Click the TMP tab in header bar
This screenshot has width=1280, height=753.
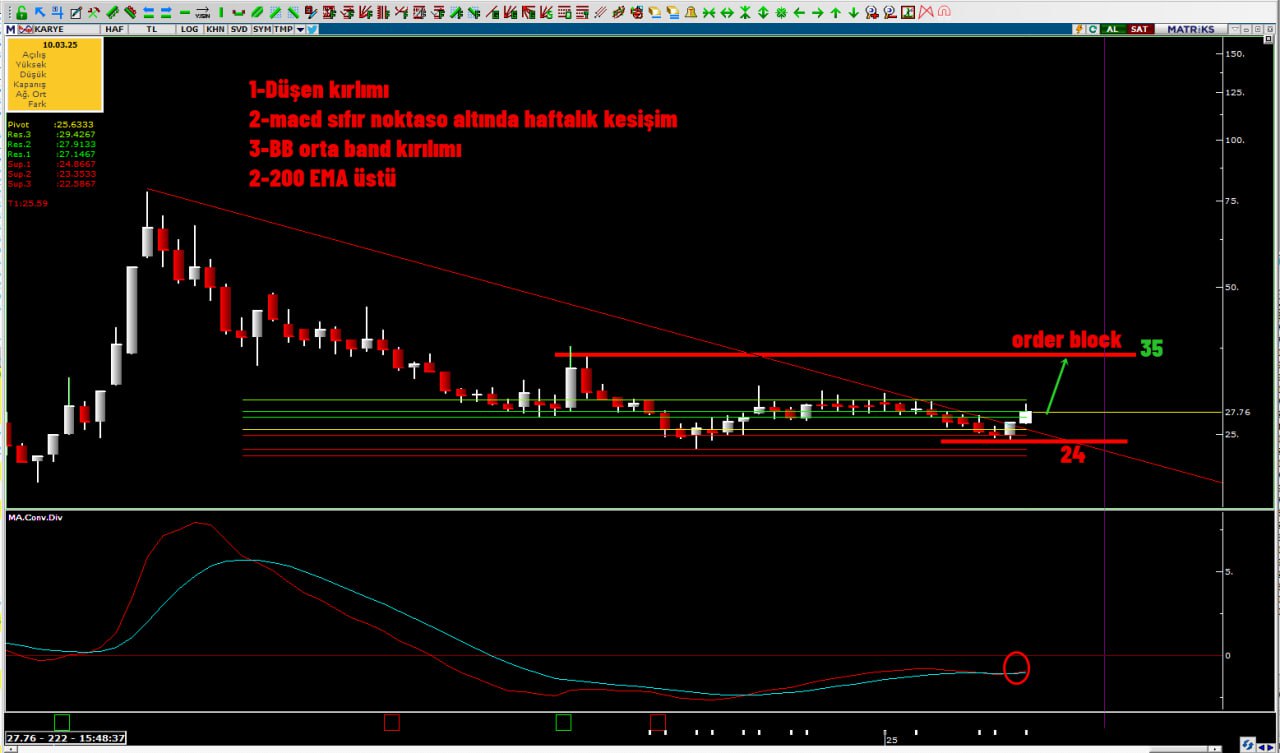coord(282,29)
